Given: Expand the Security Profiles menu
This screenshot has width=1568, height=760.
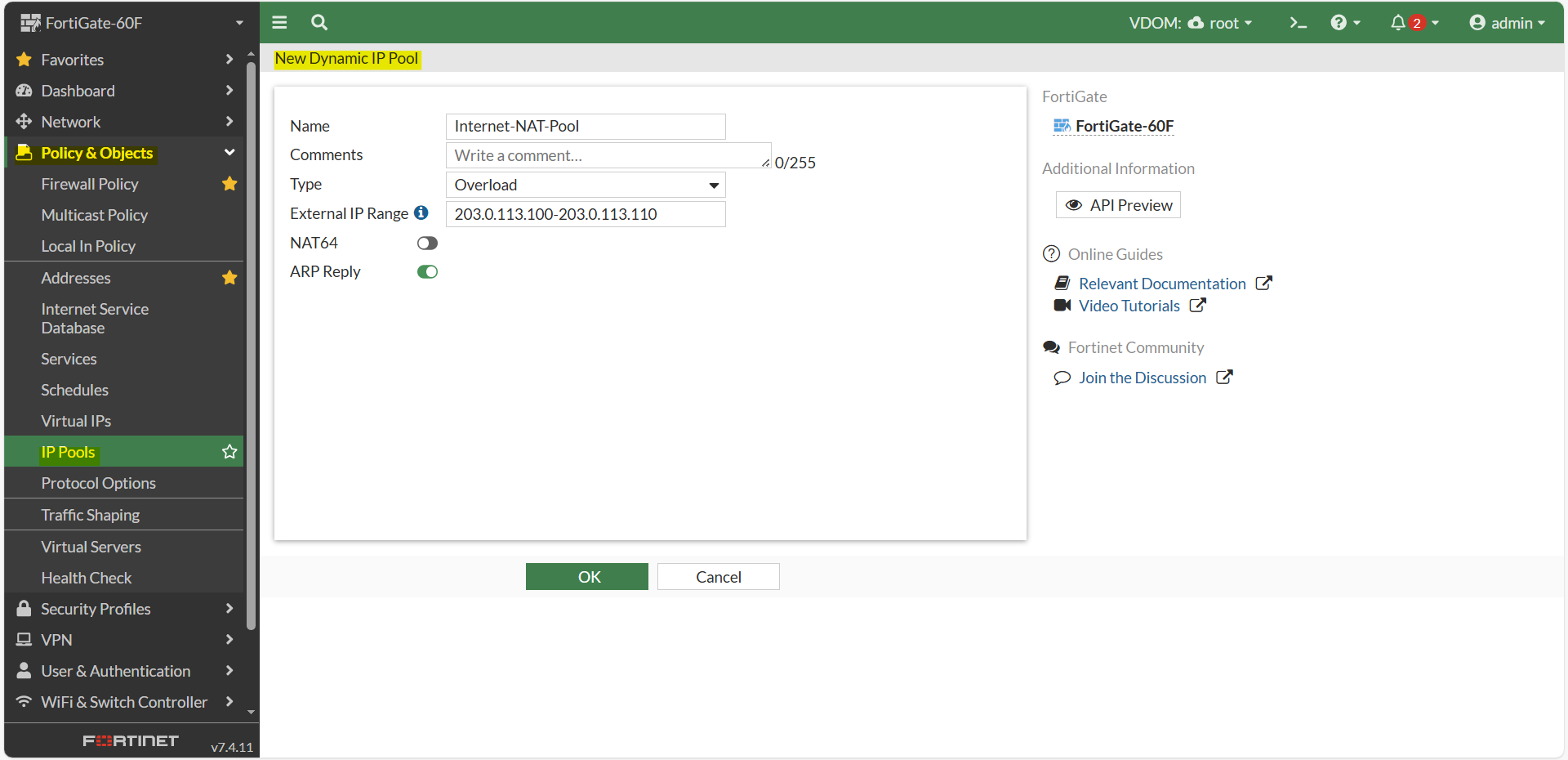Looking at the screenshot, I should (124, 609).
